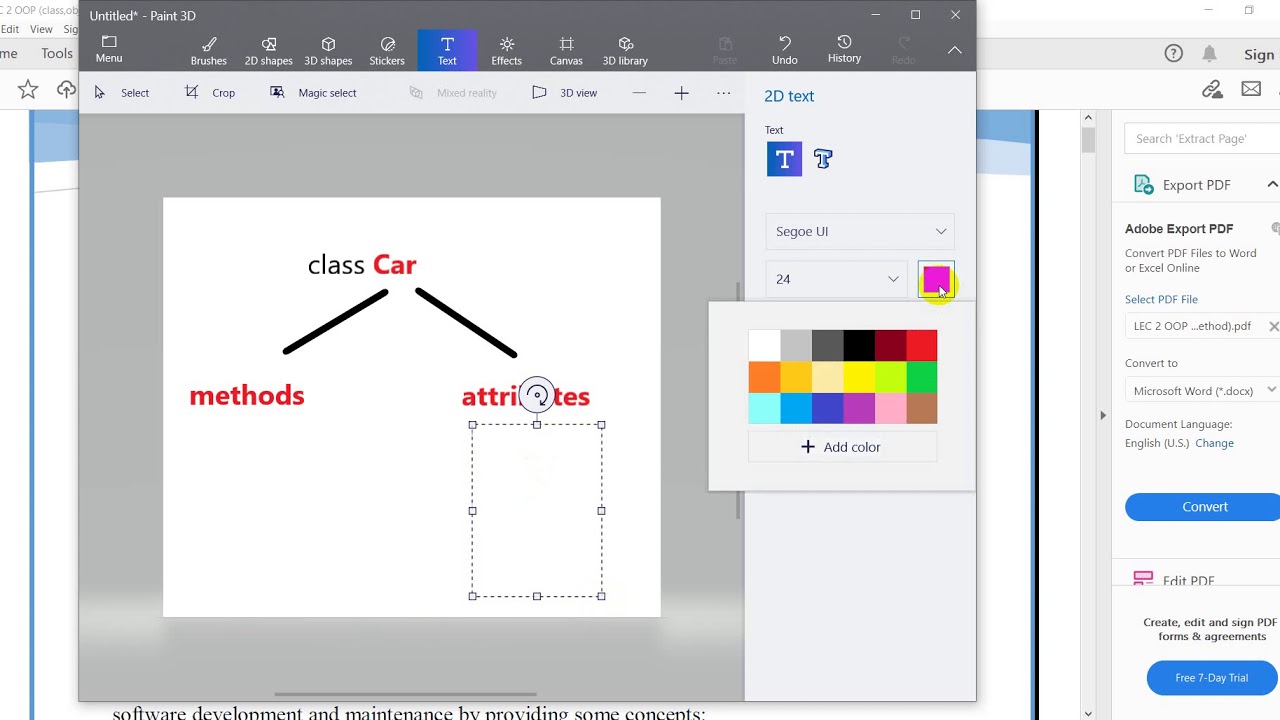Open the Stickers tool
1280x720 pixels.
(387, 50)
